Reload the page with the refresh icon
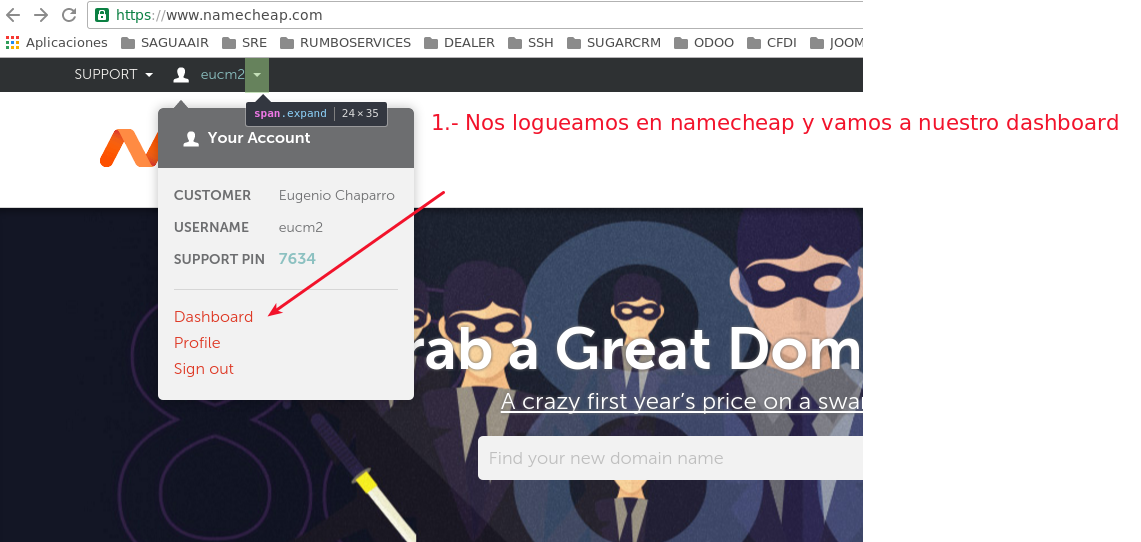 click(x=69, y=15)
